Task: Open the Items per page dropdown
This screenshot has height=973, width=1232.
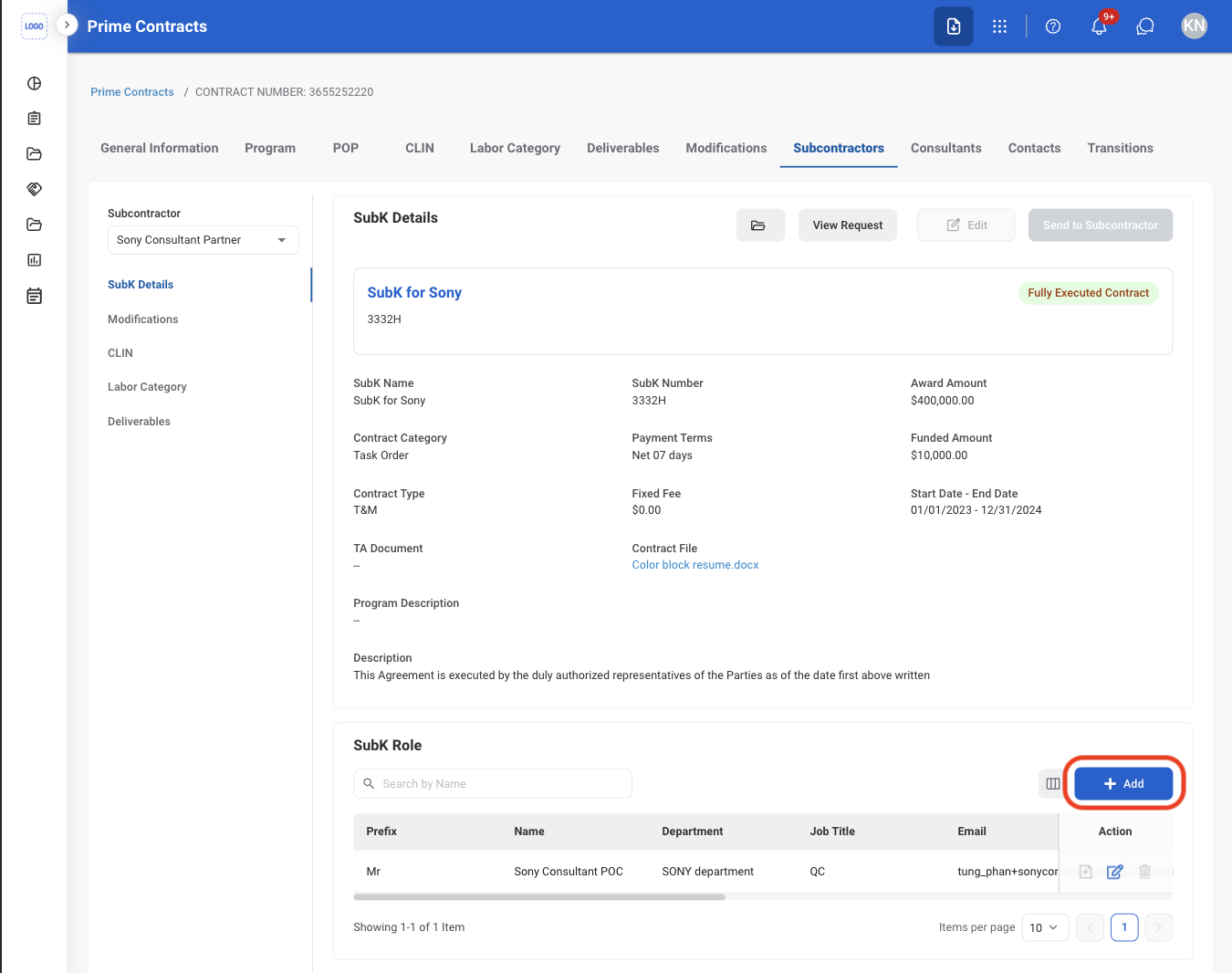Action: (1045, 927)
